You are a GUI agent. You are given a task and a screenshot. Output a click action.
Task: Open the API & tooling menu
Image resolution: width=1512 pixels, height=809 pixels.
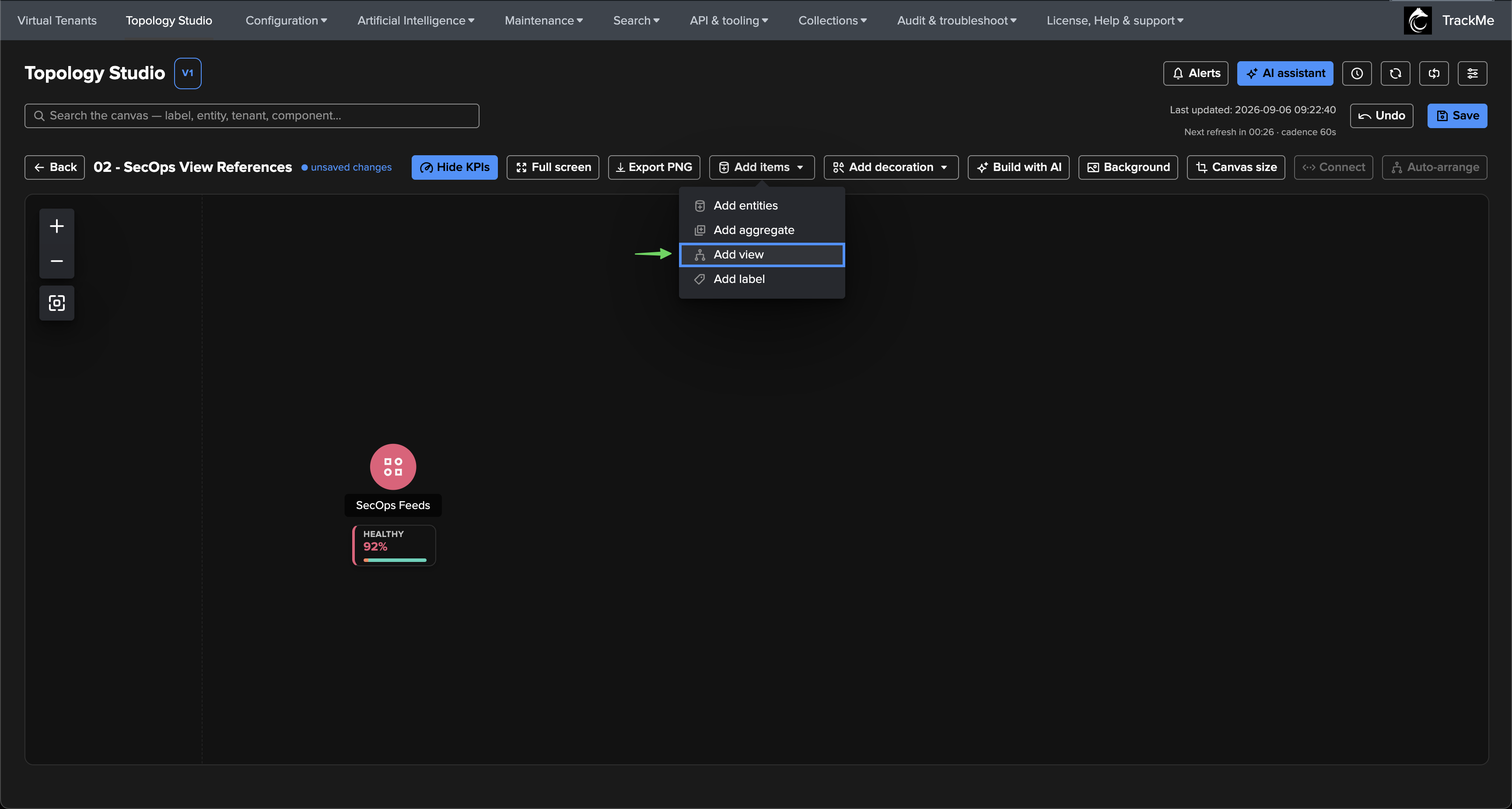click(729, 21)
